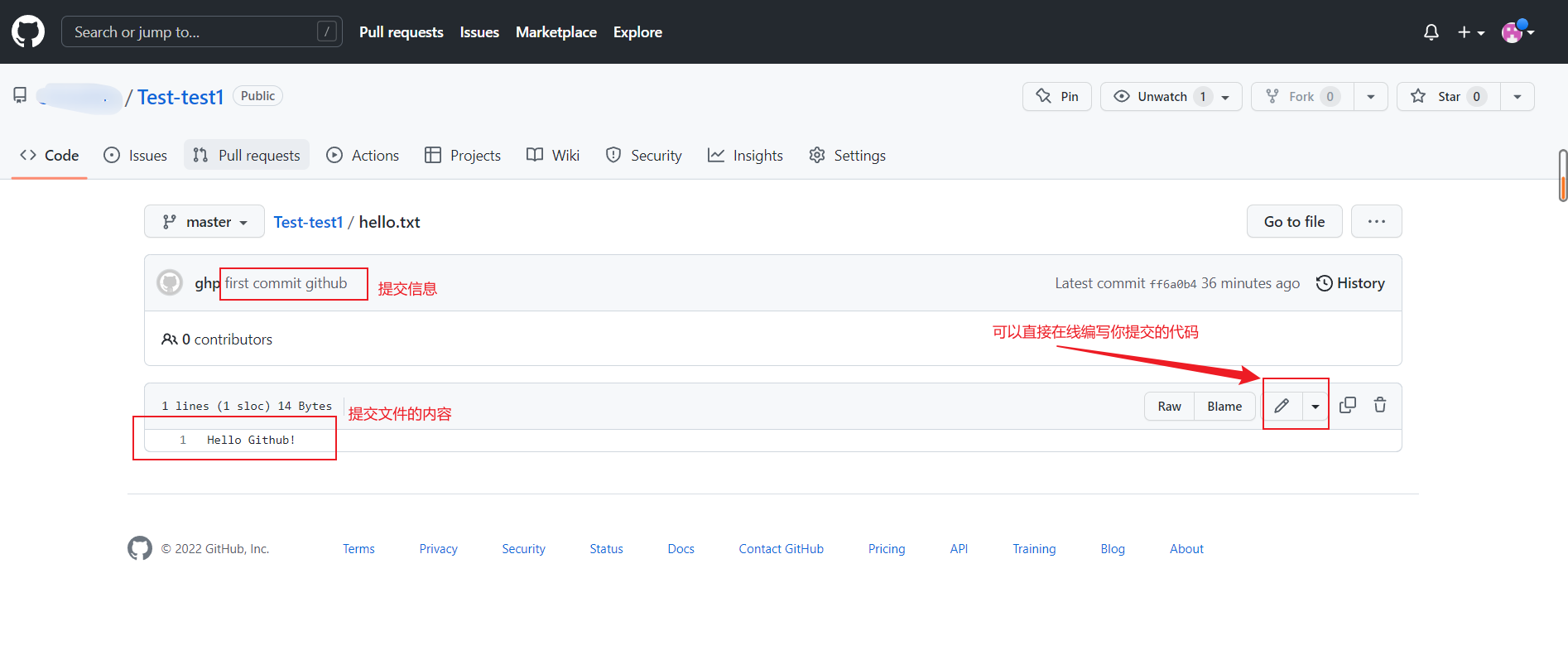
Task: Switch to the Issues tab
Action: pos(136,155)
